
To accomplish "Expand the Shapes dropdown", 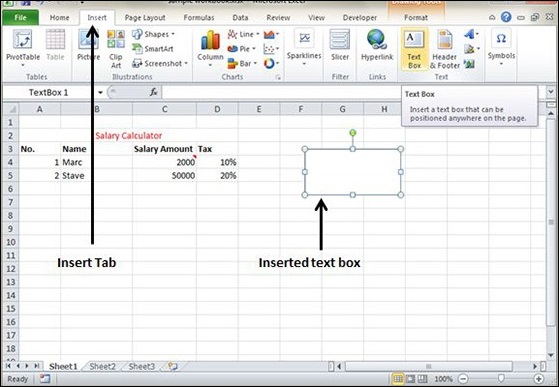I will 173,34.
